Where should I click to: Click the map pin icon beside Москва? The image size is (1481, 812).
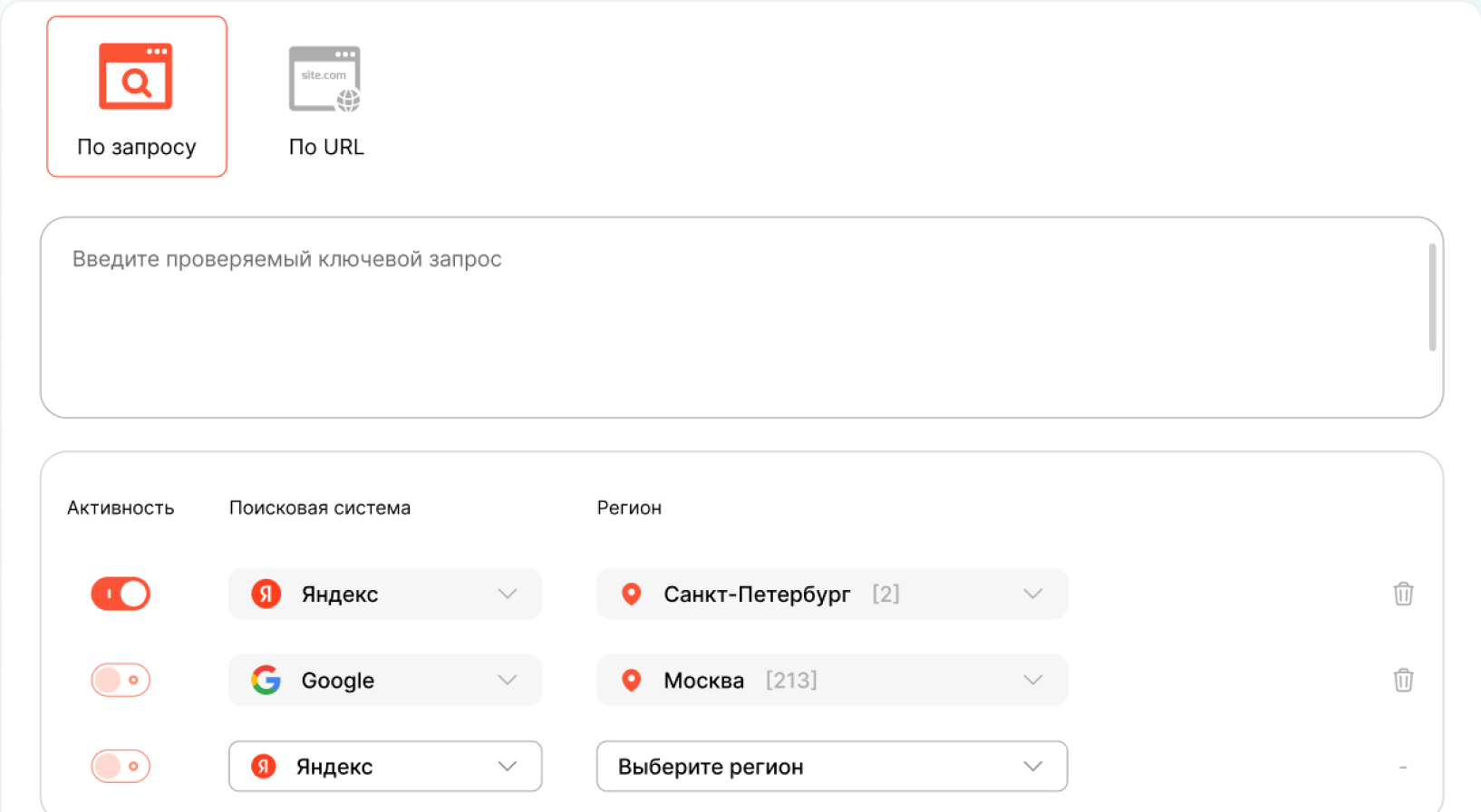click(x=632, y=681)
